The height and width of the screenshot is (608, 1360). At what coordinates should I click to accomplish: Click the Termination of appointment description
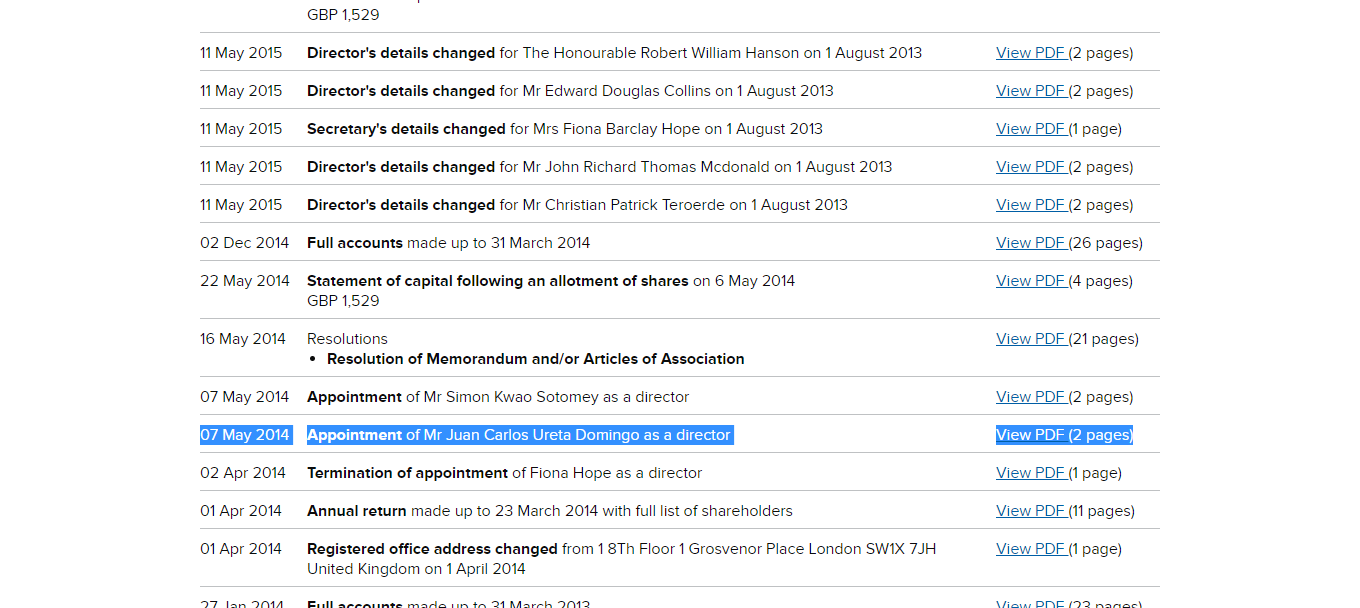[x=504, y=473]
